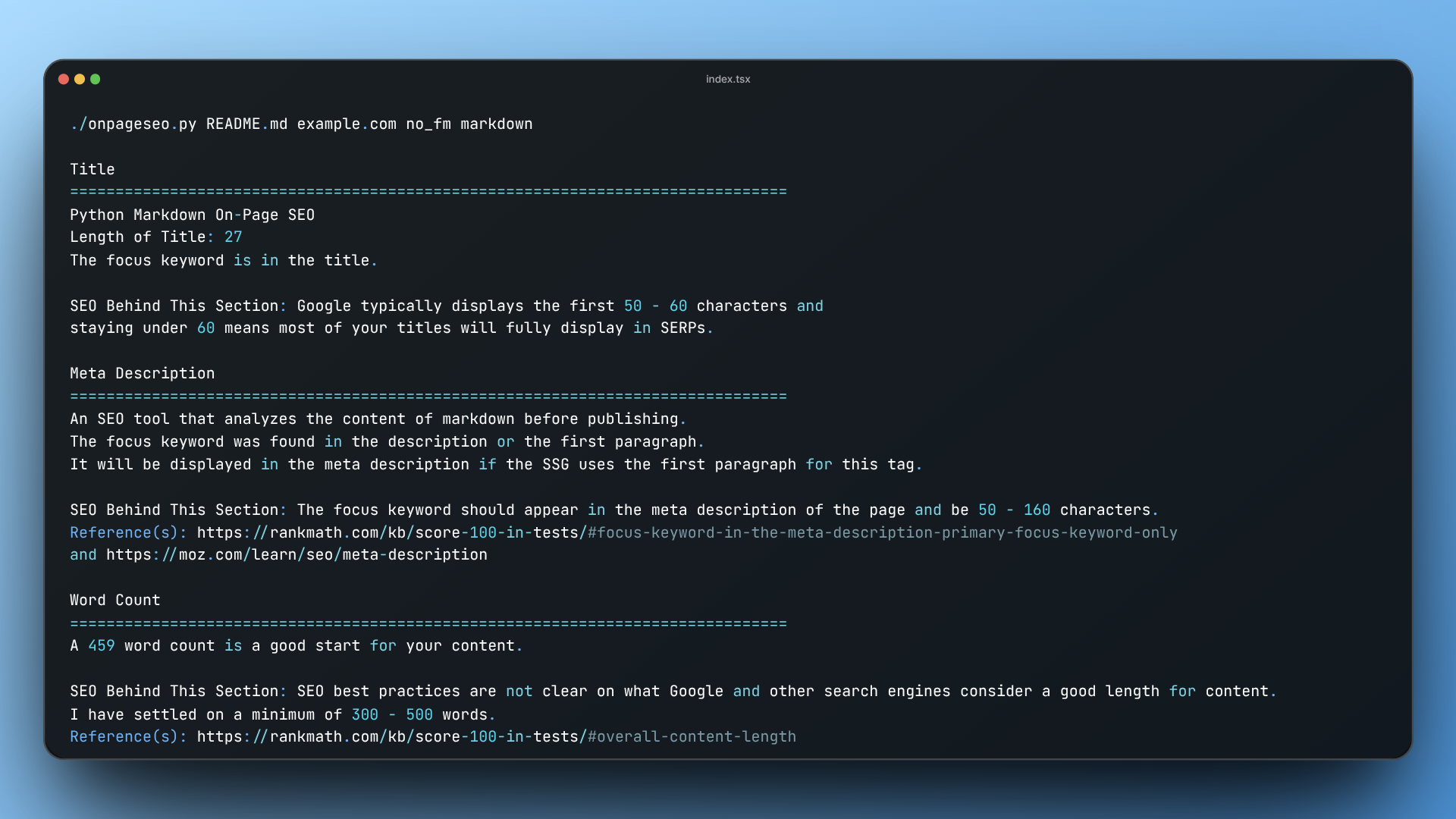Click the index.tsx window title
The height and width of the screenshot is (819, 1456).
point(728,79)
